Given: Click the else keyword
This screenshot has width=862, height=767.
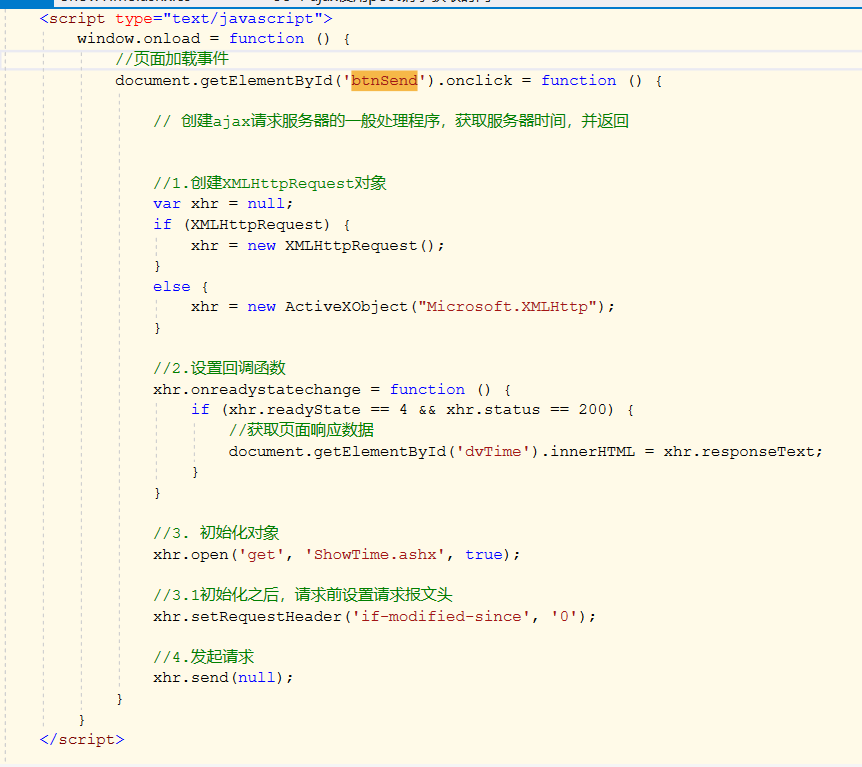Looking at the screenshot, I should (x=172, y=287).
